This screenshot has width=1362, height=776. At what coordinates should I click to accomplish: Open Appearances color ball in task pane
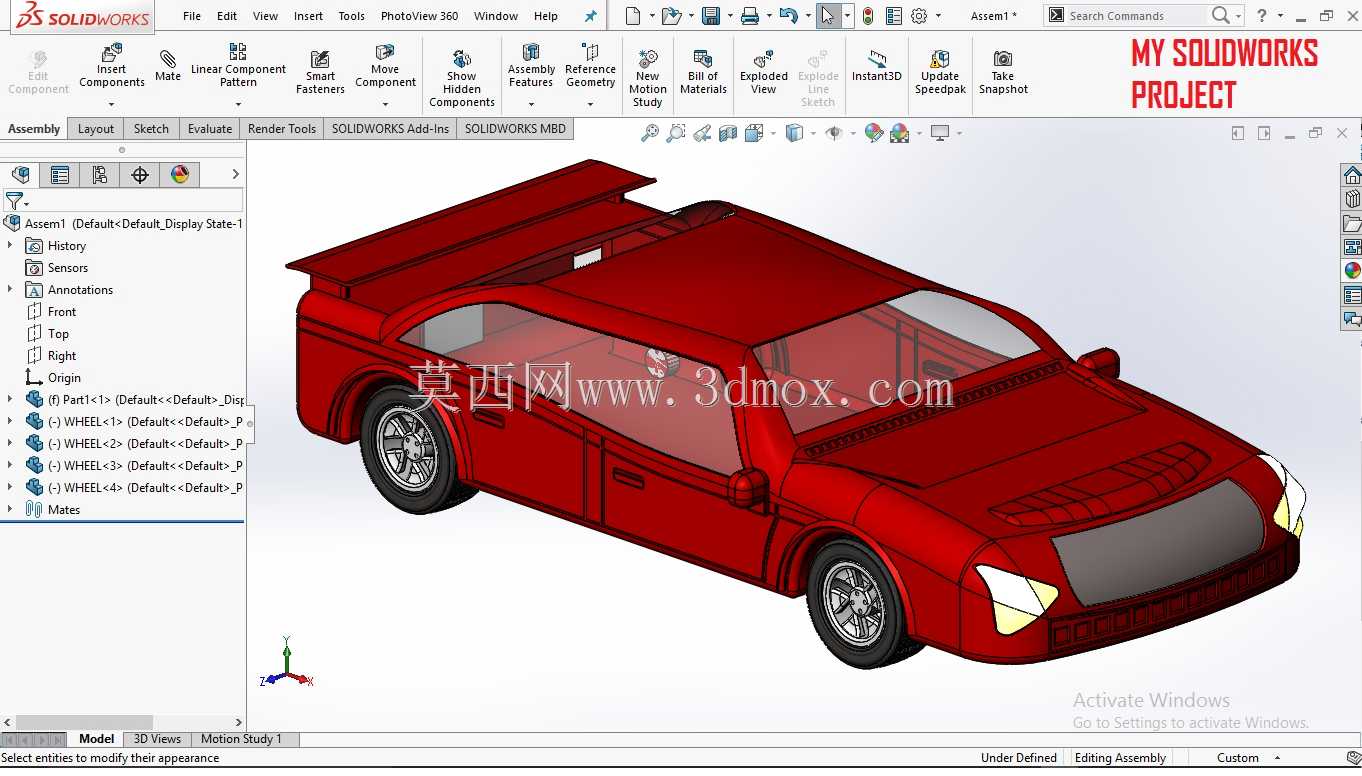[x=1352, y=271]
